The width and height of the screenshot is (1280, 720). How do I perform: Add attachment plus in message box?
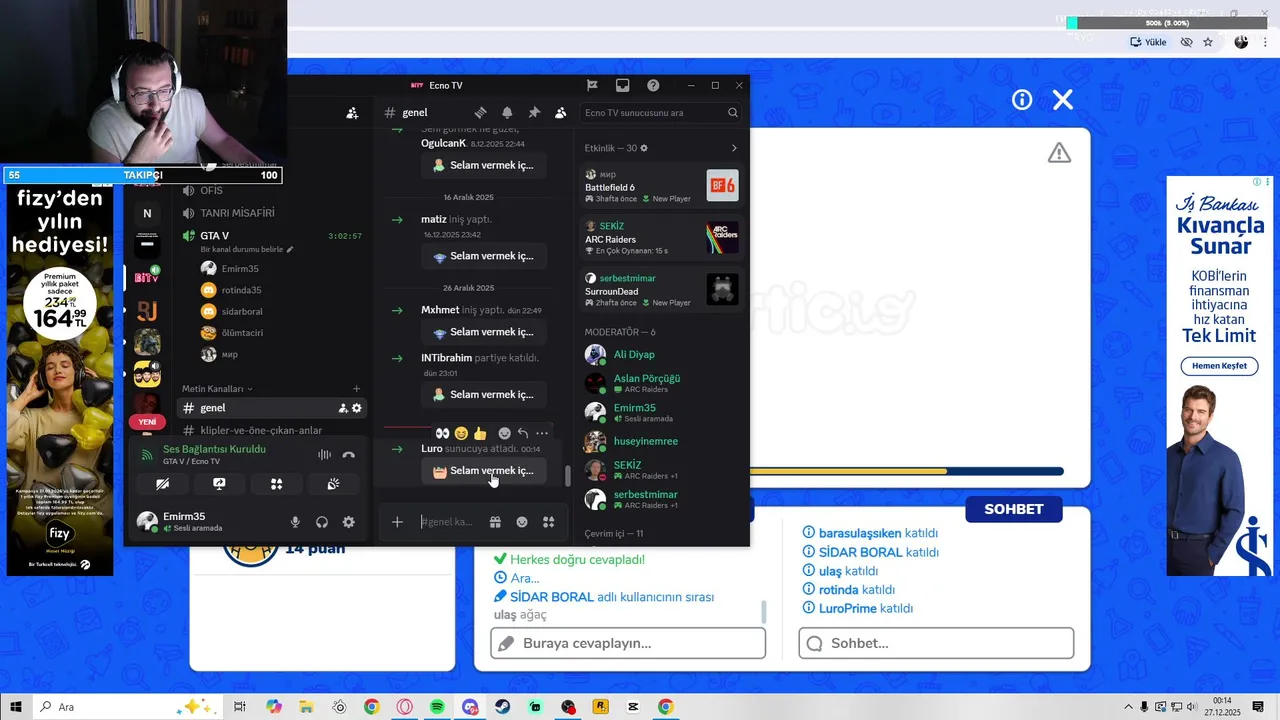pos(397,522)
